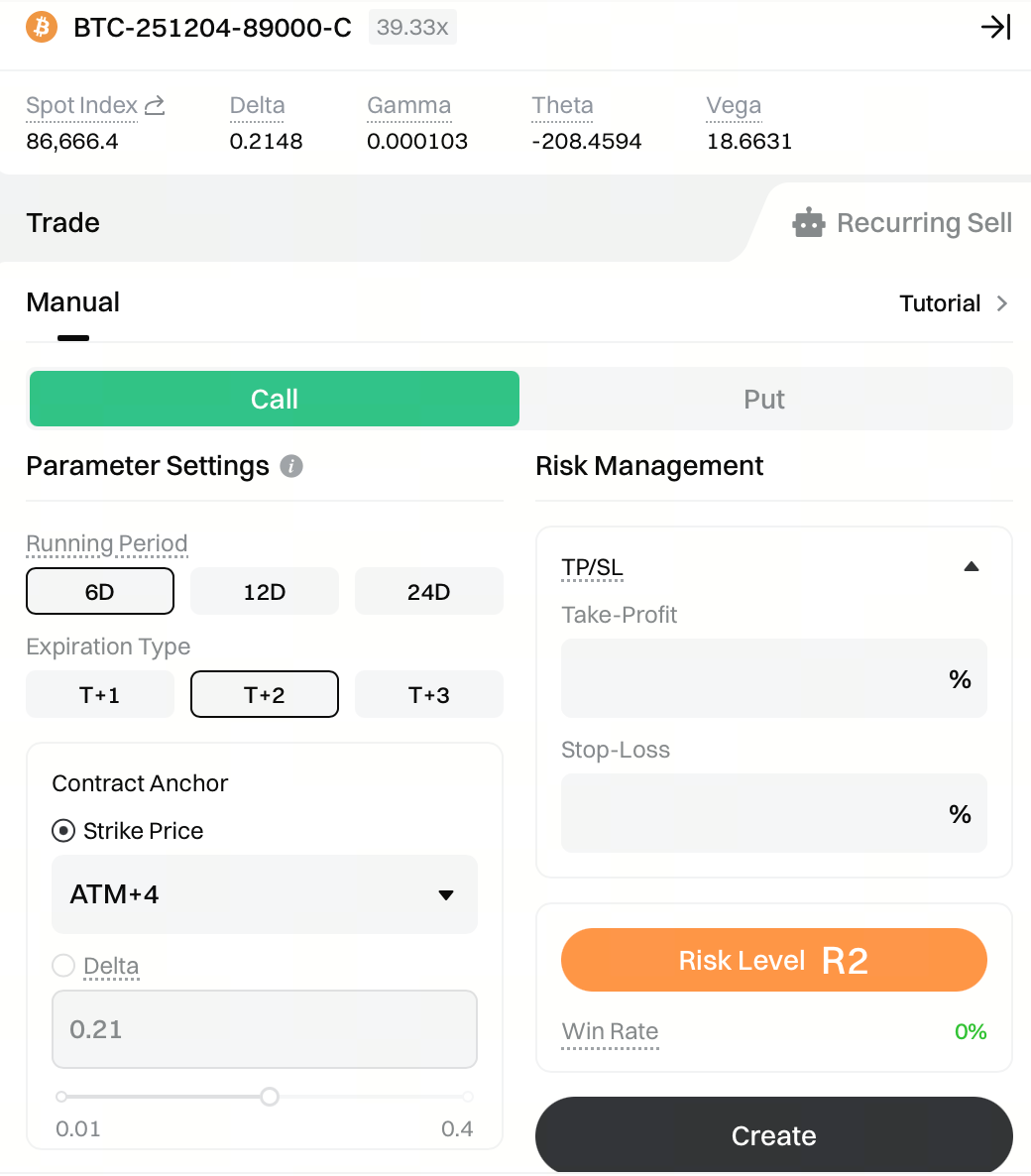Select the Manual tab
1031x1176 pixels.
73,303
